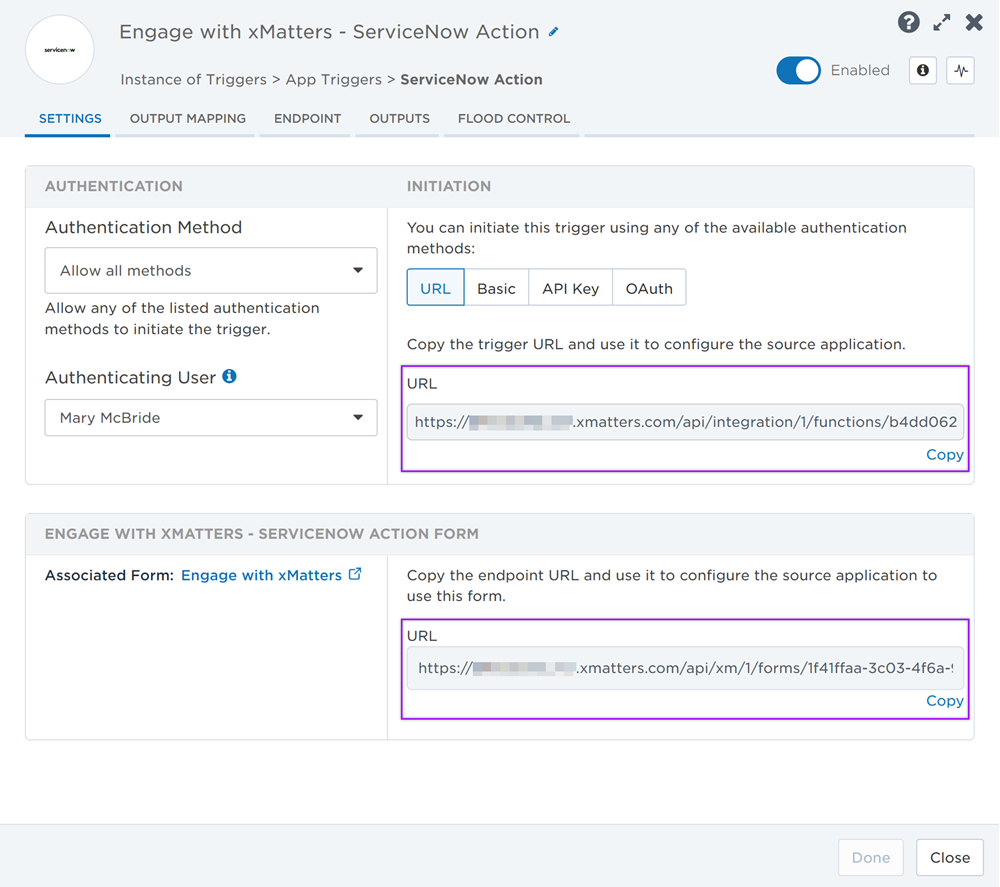
Task: Switch to the Endpoint tab
Action: [307, 119]
